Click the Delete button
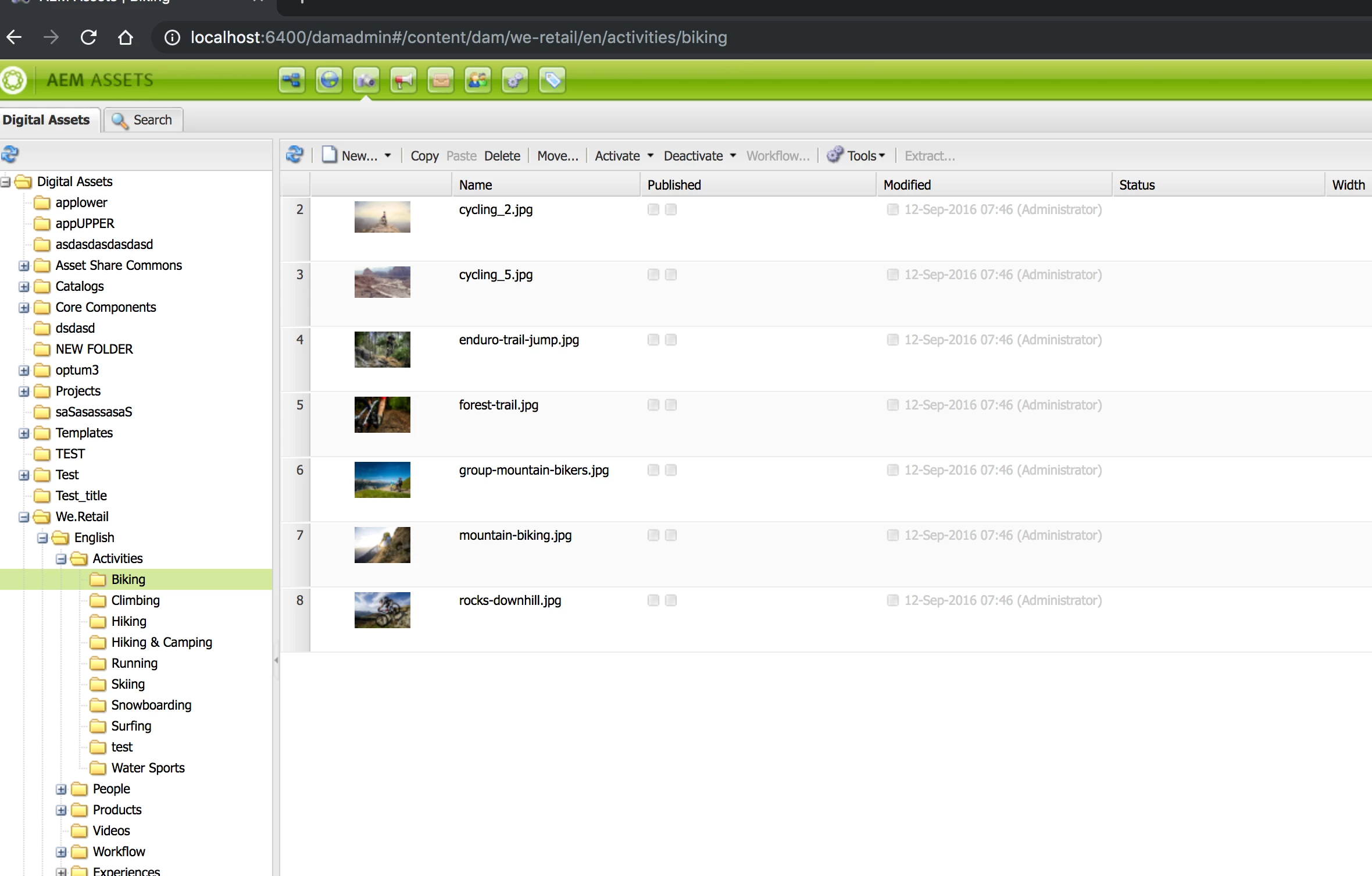 click(502, 156)
